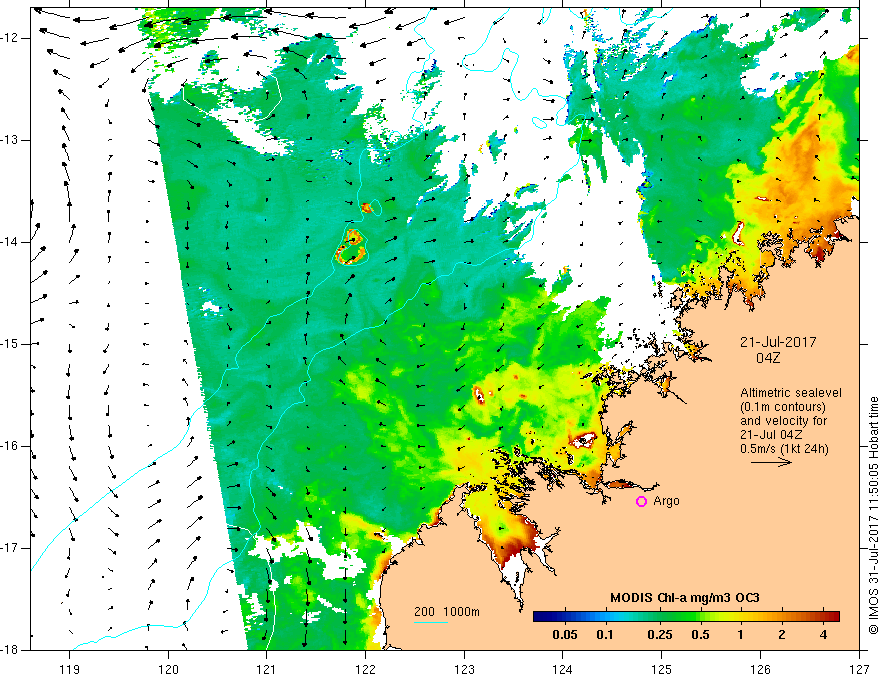Click the cyan bathymetry legend line sample

coord(431,622)
